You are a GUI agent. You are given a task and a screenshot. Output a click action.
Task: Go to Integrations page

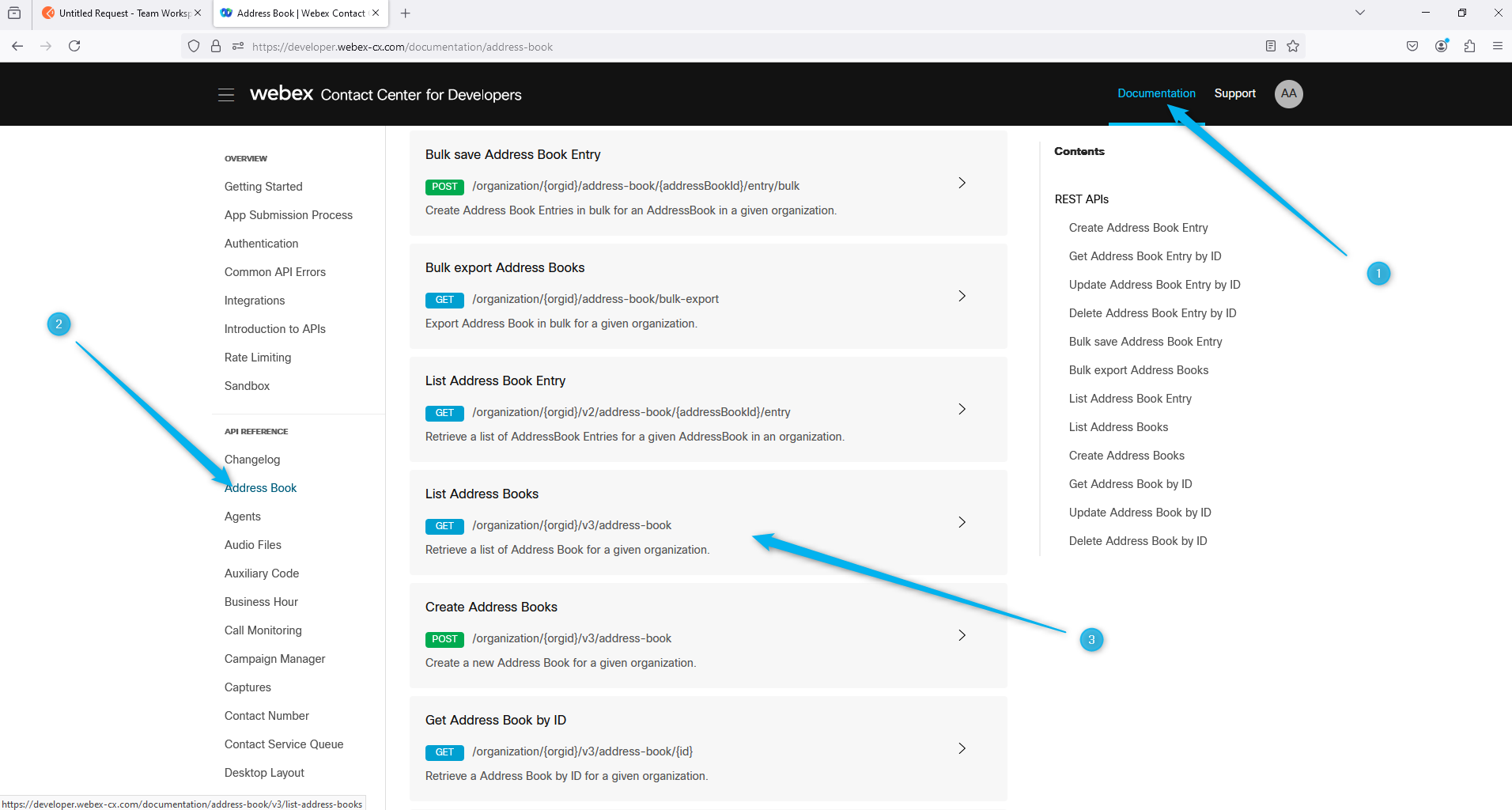point(255,301)
